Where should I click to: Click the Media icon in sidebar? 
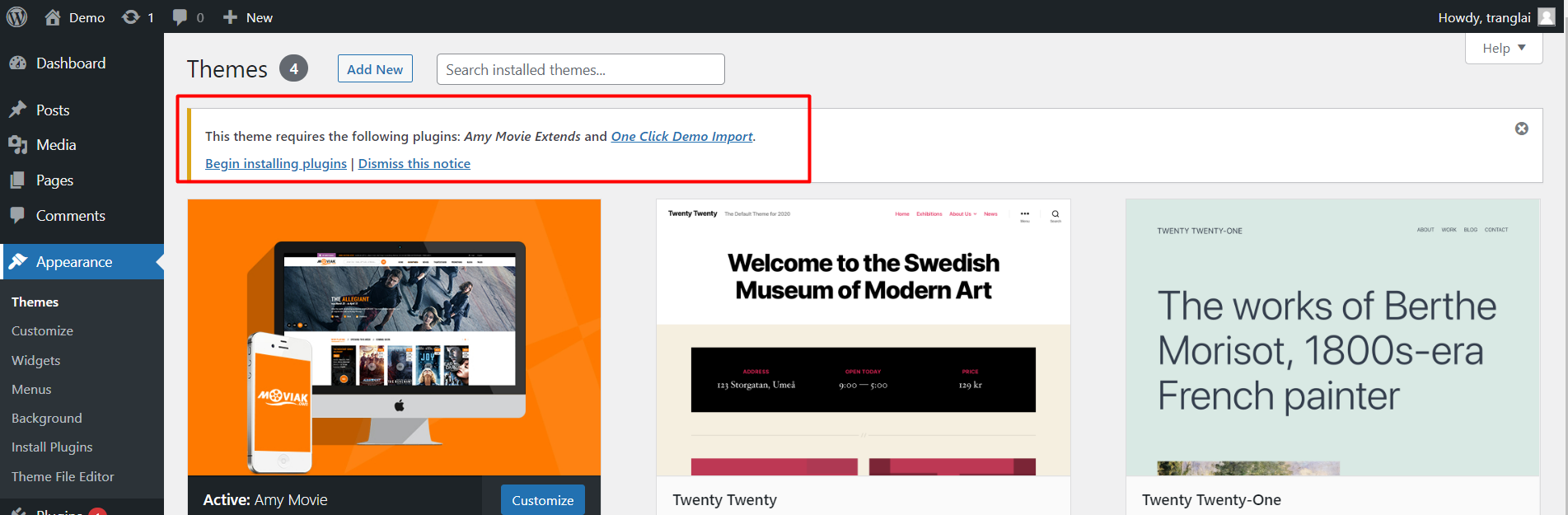17,145
